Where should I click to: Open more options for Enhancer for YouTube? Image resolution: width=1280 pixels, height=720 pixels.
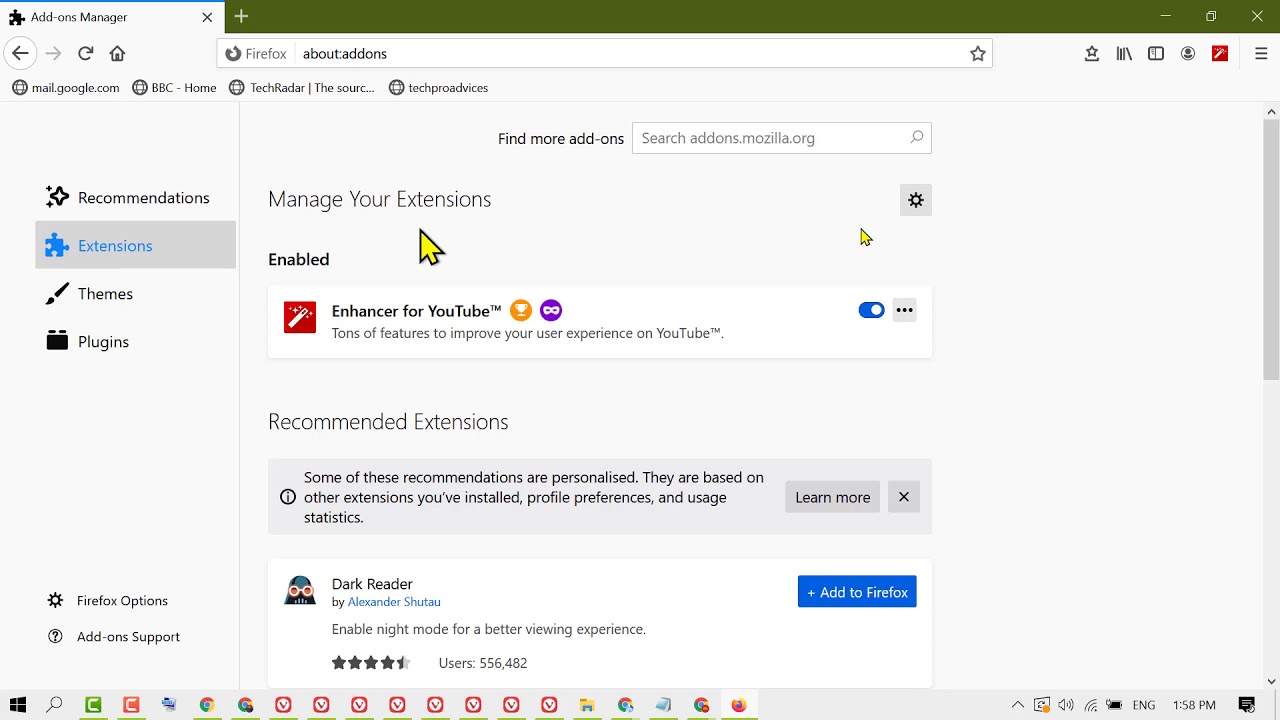pyautogui.click(x=904, y=310)
